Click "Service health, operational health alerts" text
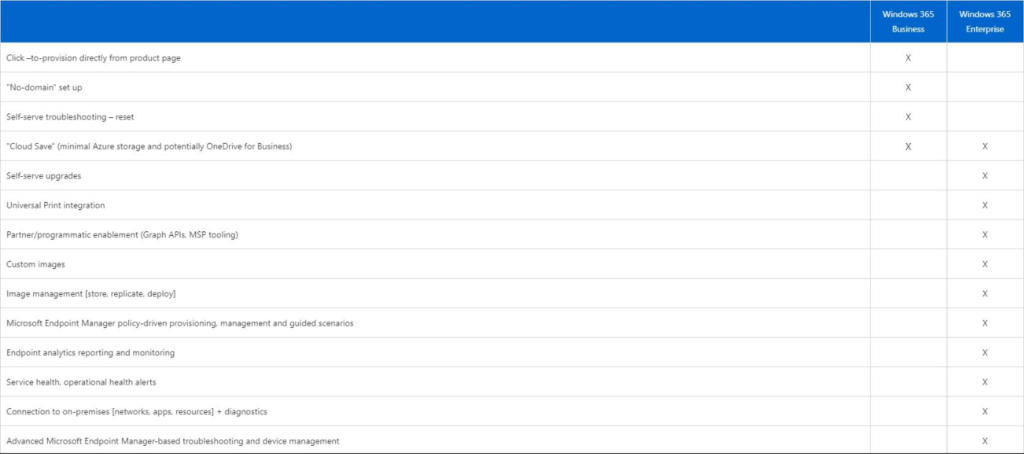1024x454 pixels. (81, 382)
